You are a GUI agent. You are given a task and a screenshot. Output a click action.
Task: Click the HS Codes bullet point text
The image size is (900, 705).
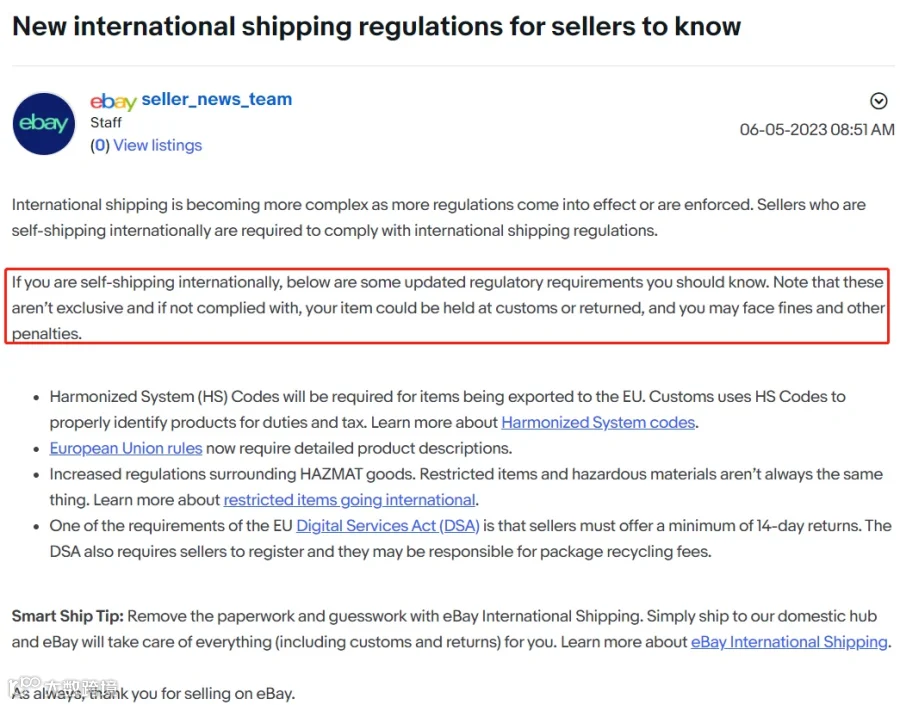(447, 409)
